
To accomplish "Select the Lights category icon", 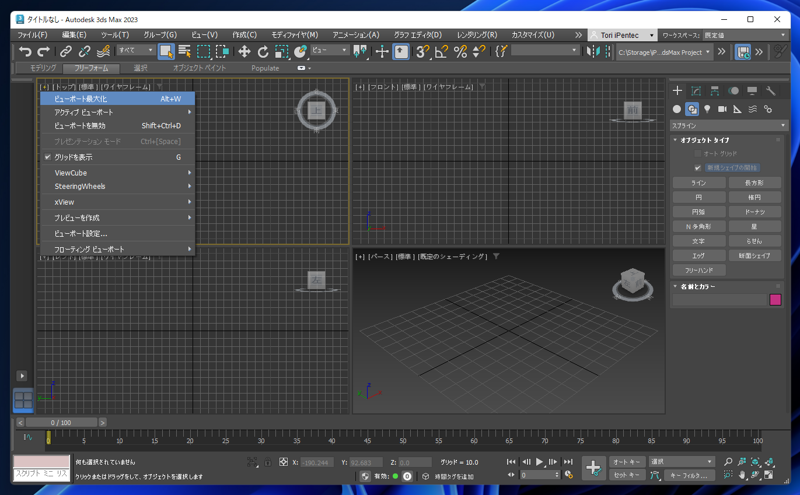I will pyautogui.click(x=707, y=109).
